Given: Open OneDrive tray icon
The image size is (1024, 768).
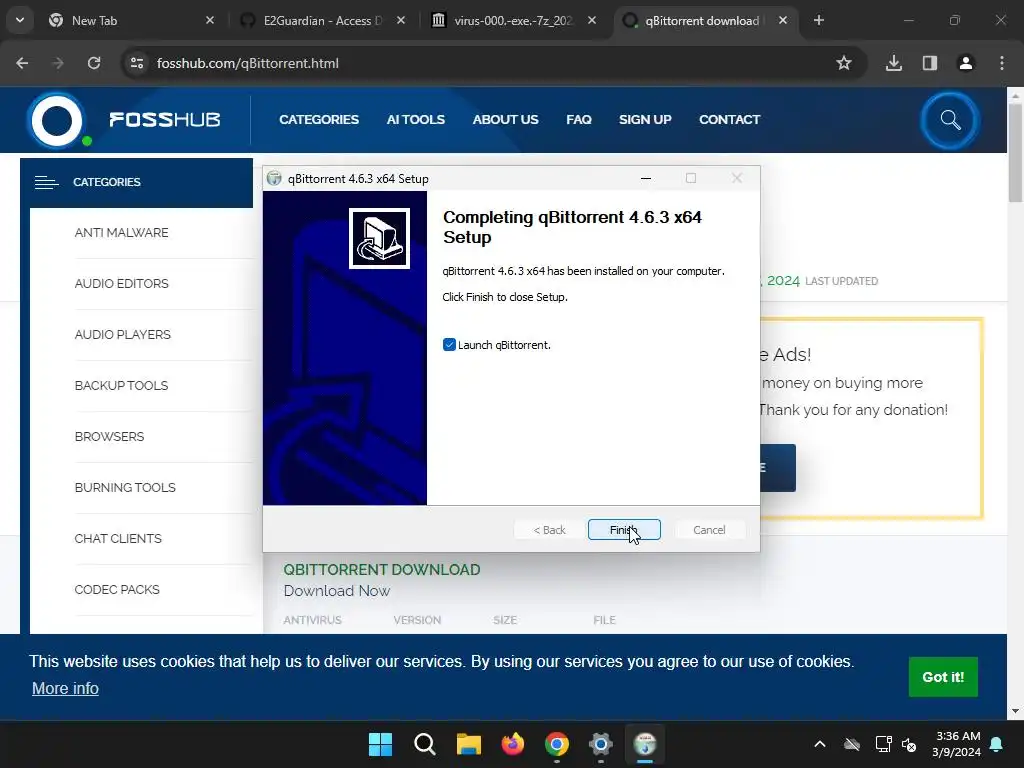Looking at the screenshot, I should [852, 744].
